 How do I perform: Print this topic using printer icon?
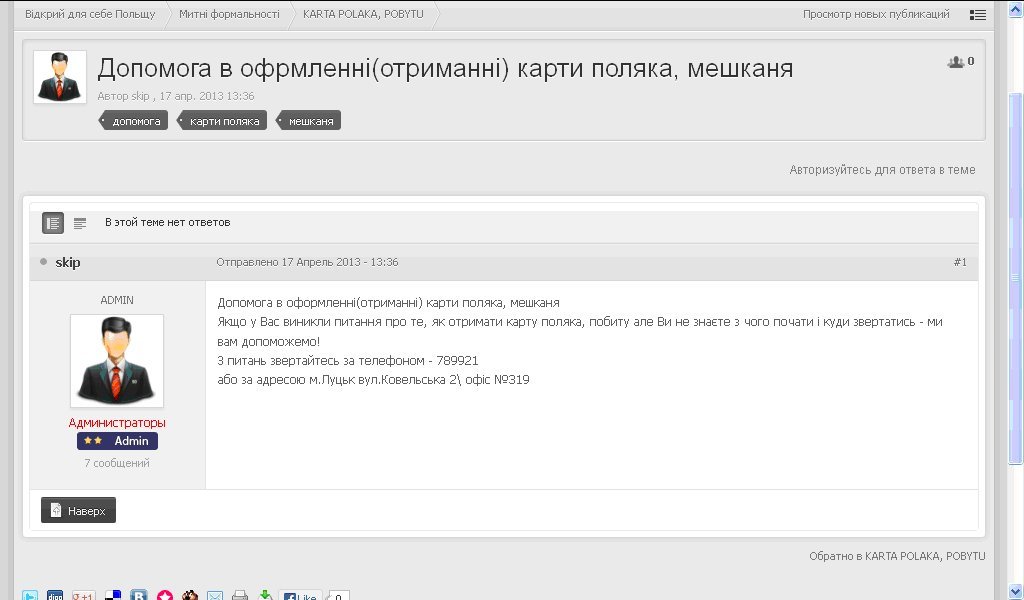240,596
